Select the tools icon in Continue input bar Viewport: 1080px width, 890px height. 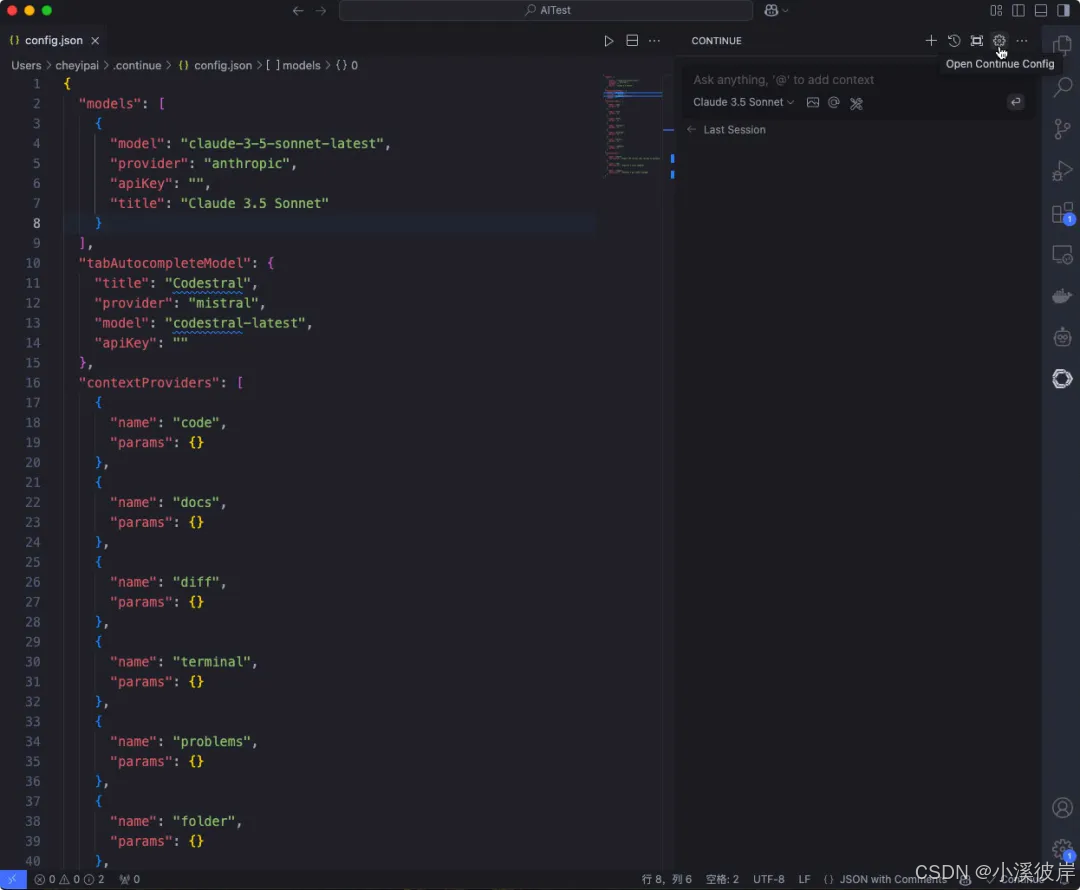(x=856, y=102)
